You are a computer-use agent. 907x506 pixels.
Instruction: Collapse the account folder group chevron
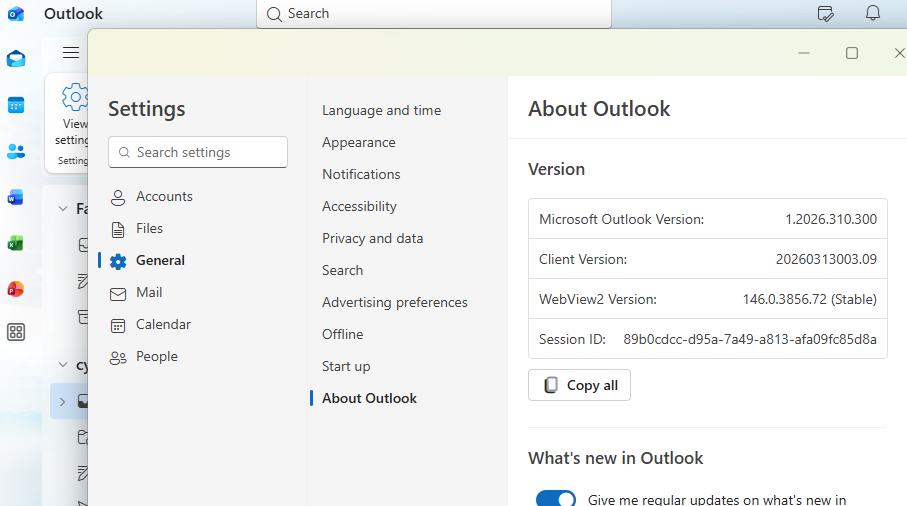(x=63, y=365)
